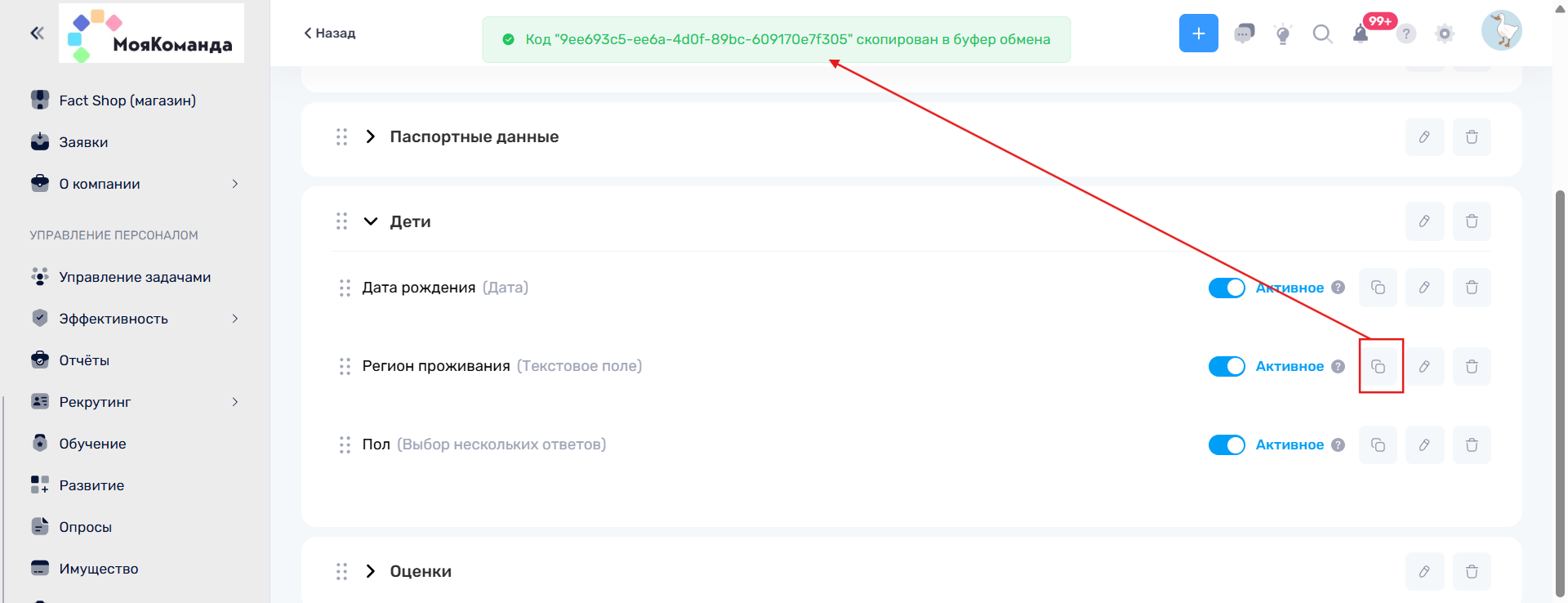Open the chat messages icon

(1244, 33)
